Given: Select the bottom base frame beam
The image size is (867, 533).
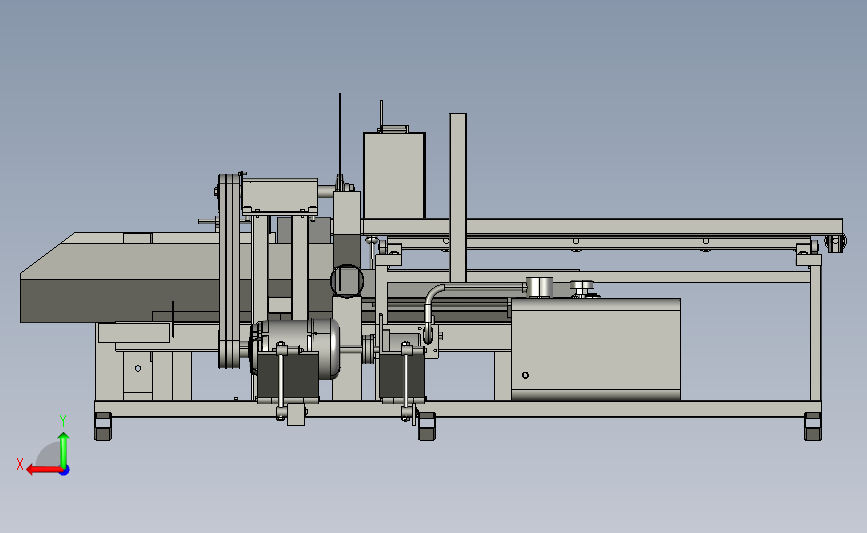Looking at the screenshot, I should coord(458,409).
